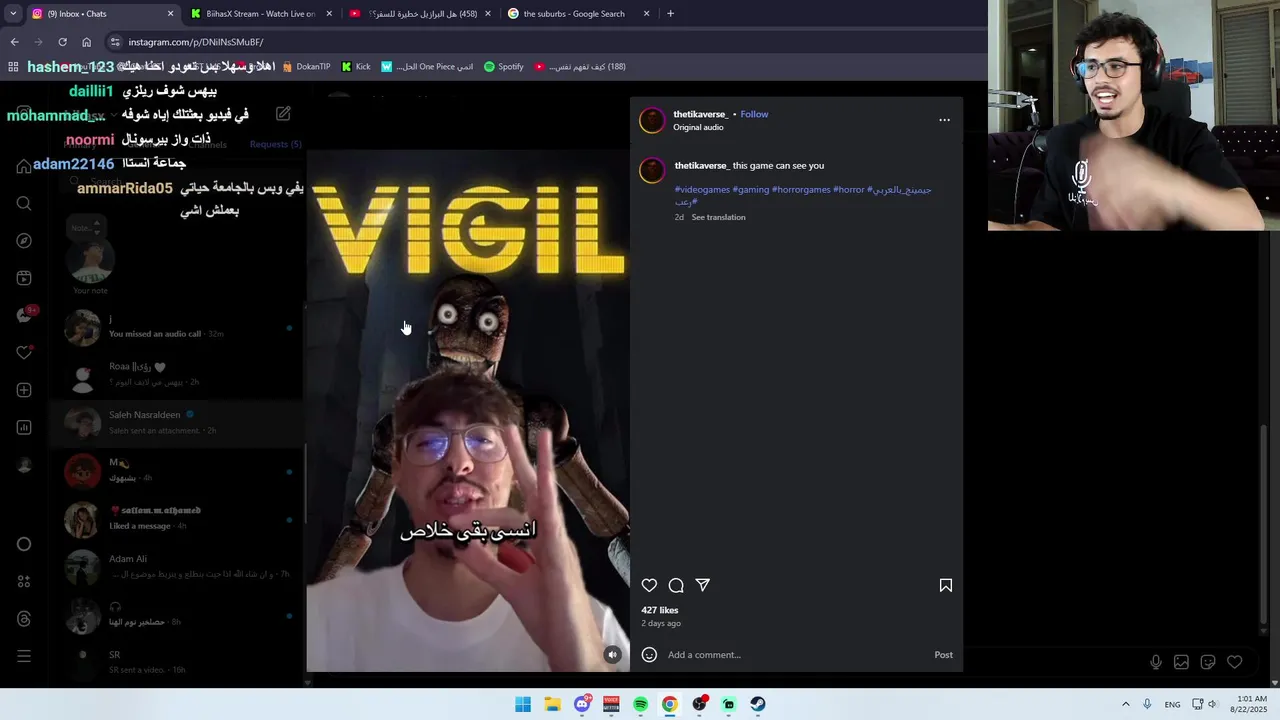Viewport: 1280px width, 720px height.
Task: Save the post with bookmark icon
Action: pos(945,586)
